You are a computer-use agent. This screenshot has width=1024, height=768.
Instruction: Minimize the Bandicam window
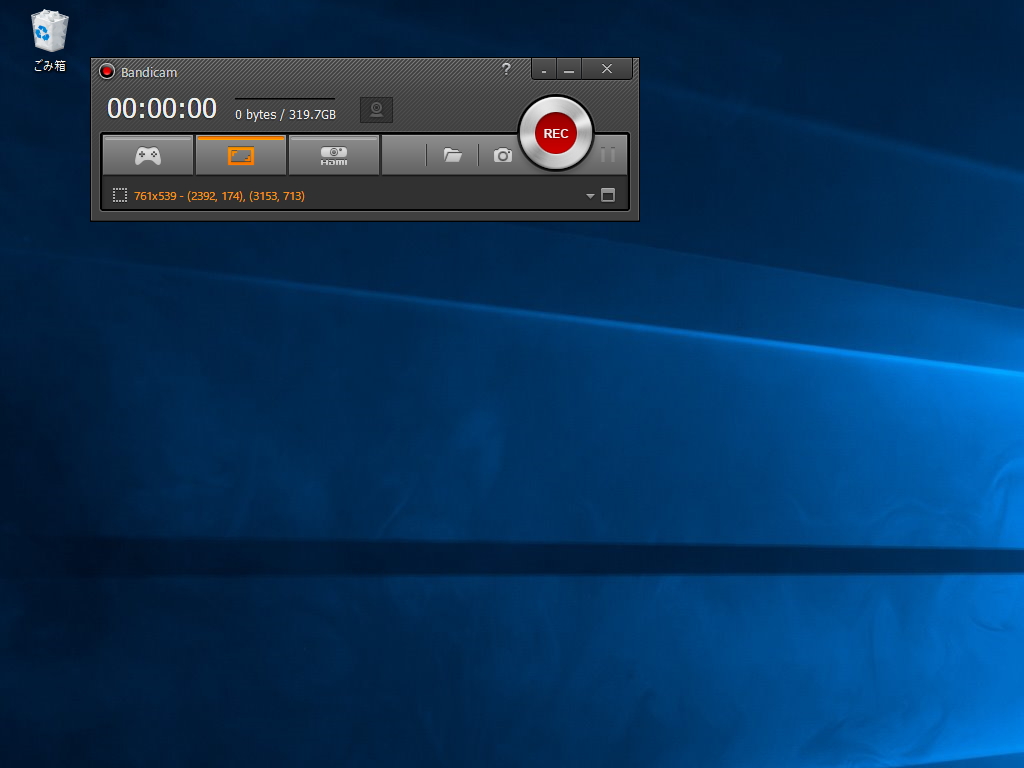(x=569, y=69)
